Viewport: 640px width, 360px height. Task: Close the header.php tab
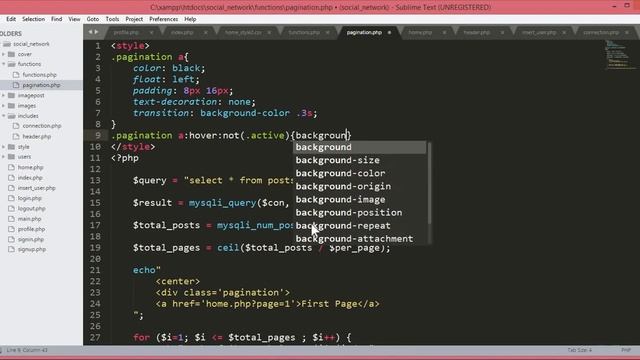502,33
